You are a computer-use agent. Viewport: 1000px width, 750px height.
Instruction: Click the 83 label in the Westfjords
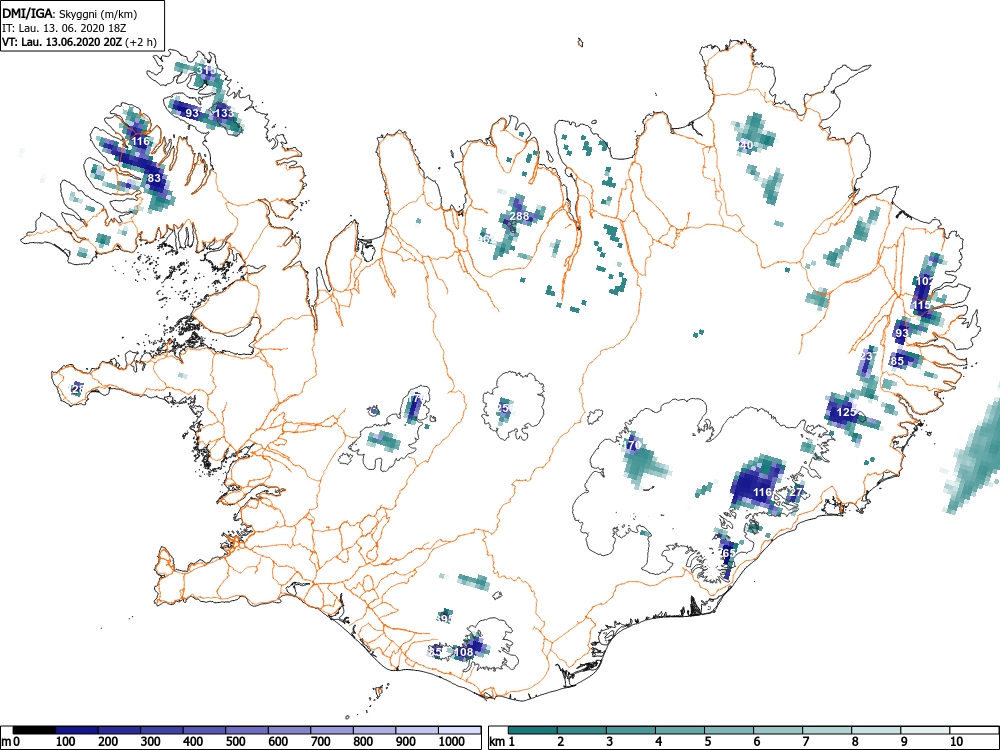[154, 178]
